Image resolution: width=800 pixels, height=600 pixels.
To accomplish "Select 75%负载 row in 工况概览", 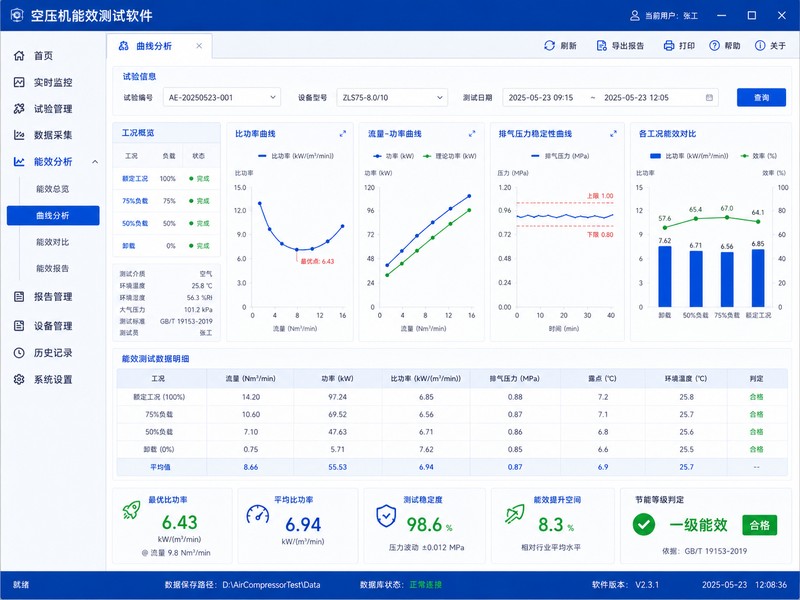I will pos(166,201).
